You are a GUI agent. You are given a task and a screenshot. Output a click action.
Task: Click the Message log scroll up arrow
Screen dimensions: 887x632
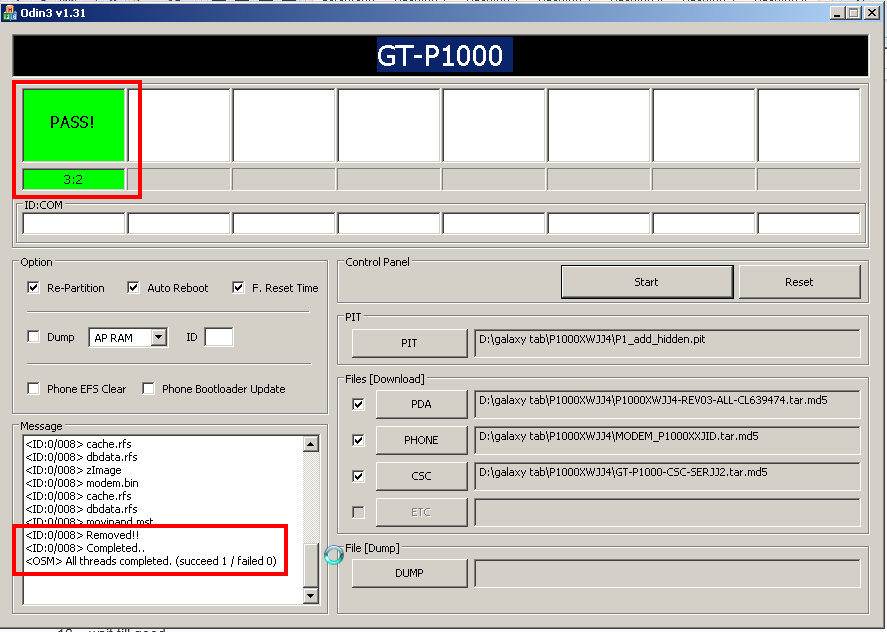click(x=311, y=444)
